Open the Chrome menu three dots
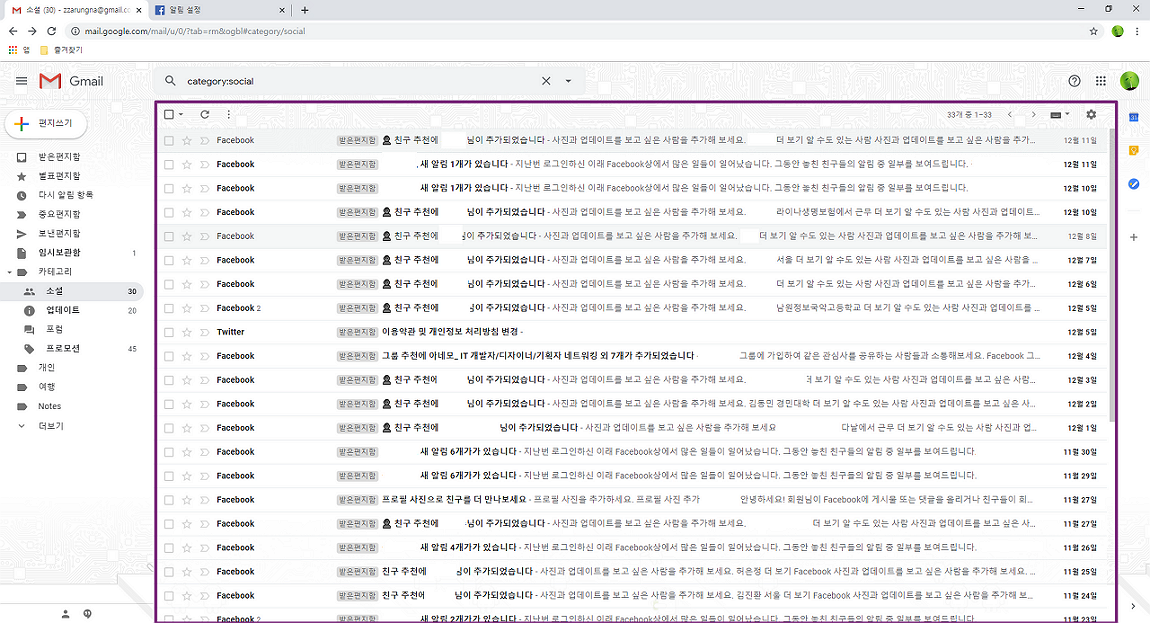Image resolution: width=1150 pixels, height=623 pixels. 1138,31
